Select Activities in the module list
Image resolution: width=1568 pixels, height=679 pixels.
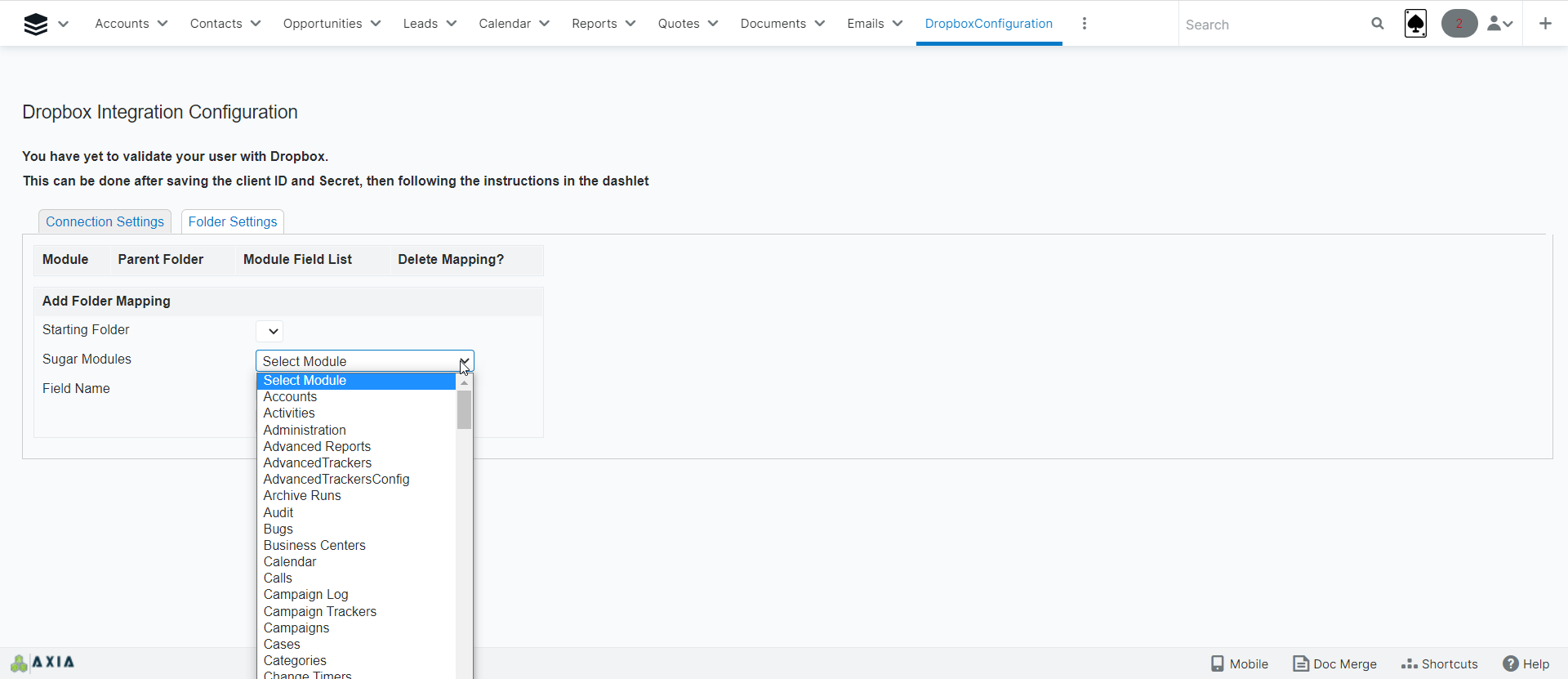click(x=356, y=413)
